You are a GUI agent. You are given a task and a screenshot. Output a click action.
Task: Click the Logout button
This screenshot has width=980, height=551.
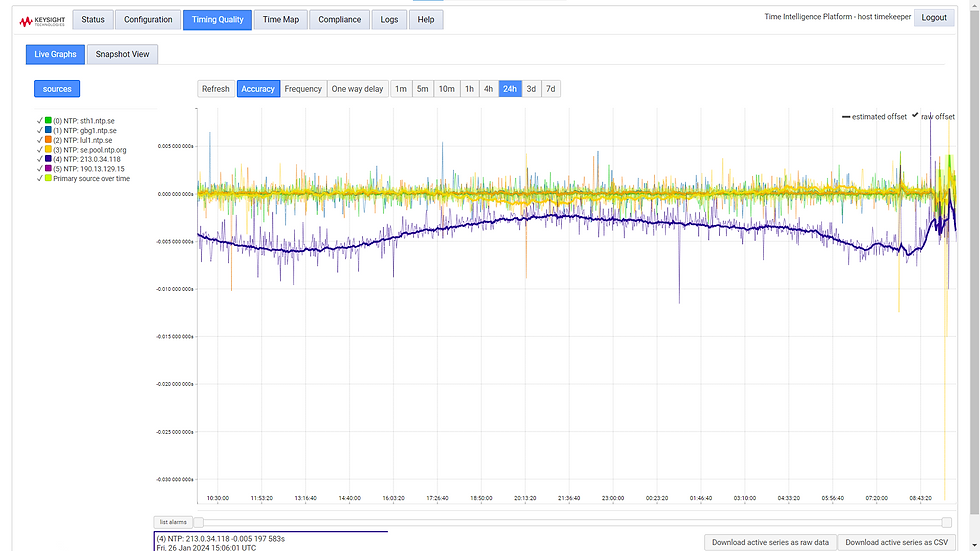tap(934, 17)
